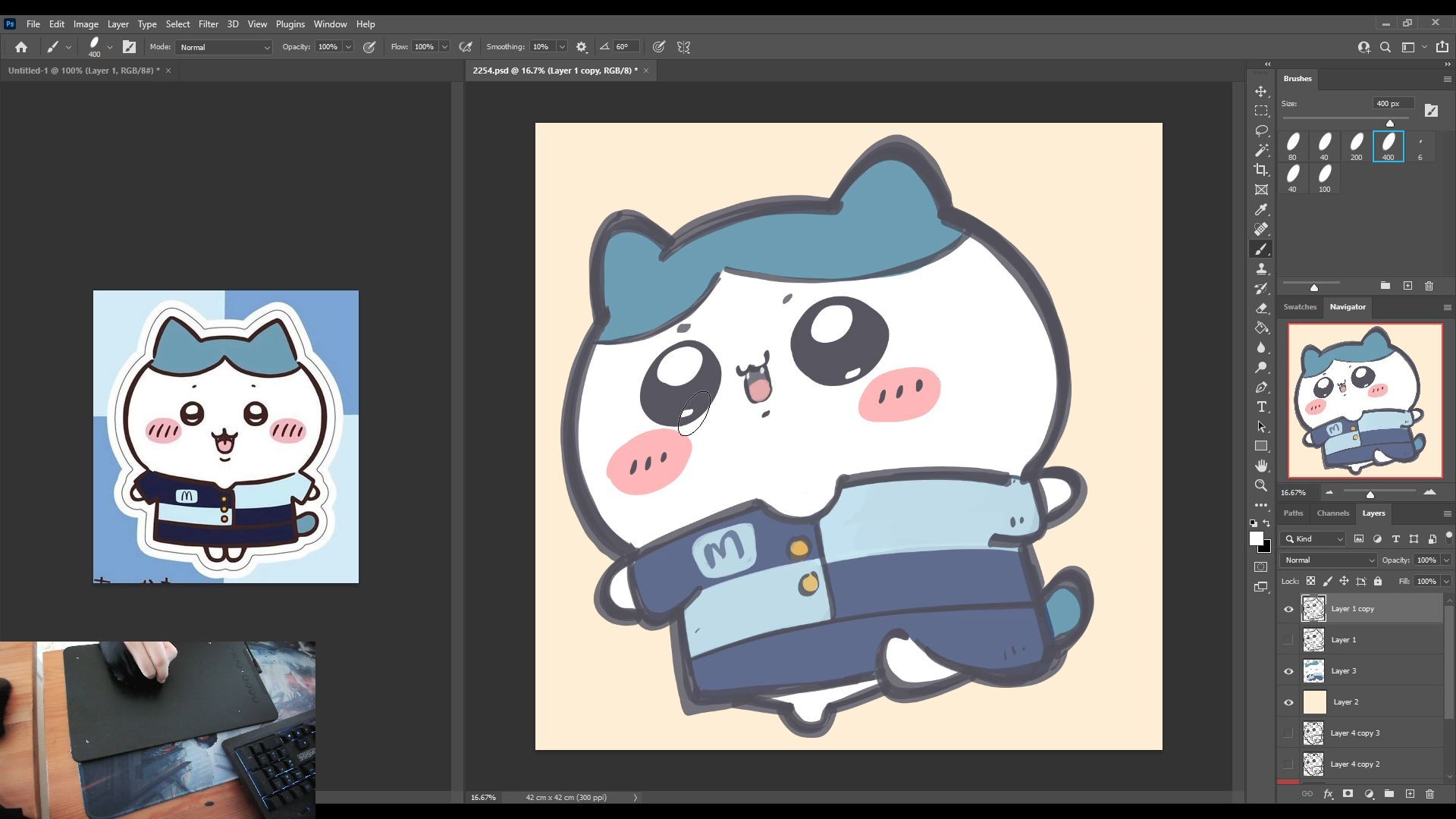Screen dimensions: 1456x819
Task: Toggle pressure for opacity button
Action: click(x=369, y=47)
